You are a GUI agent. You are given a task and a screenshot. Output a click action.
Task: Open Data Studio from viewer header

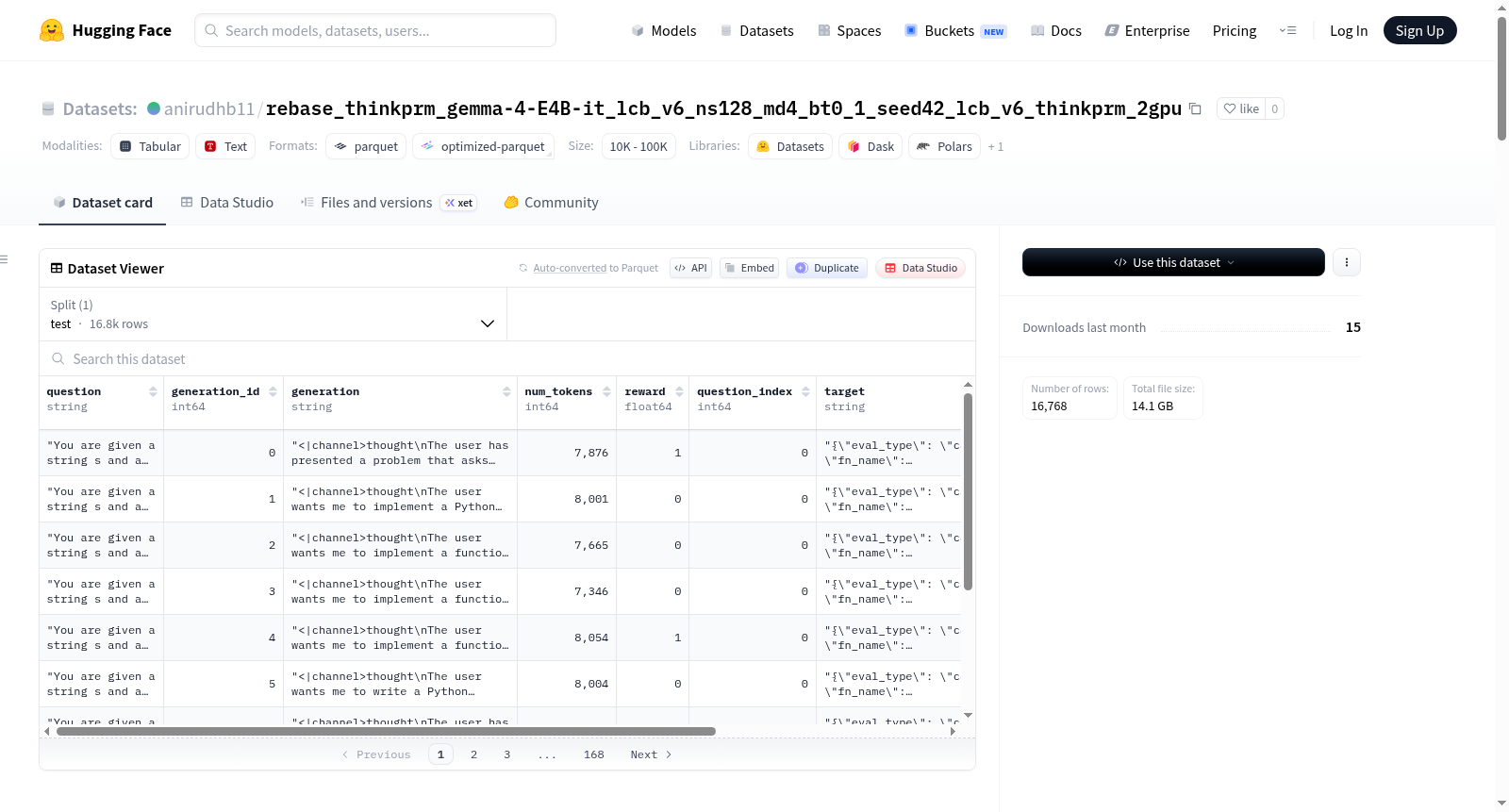click(920, 268)
